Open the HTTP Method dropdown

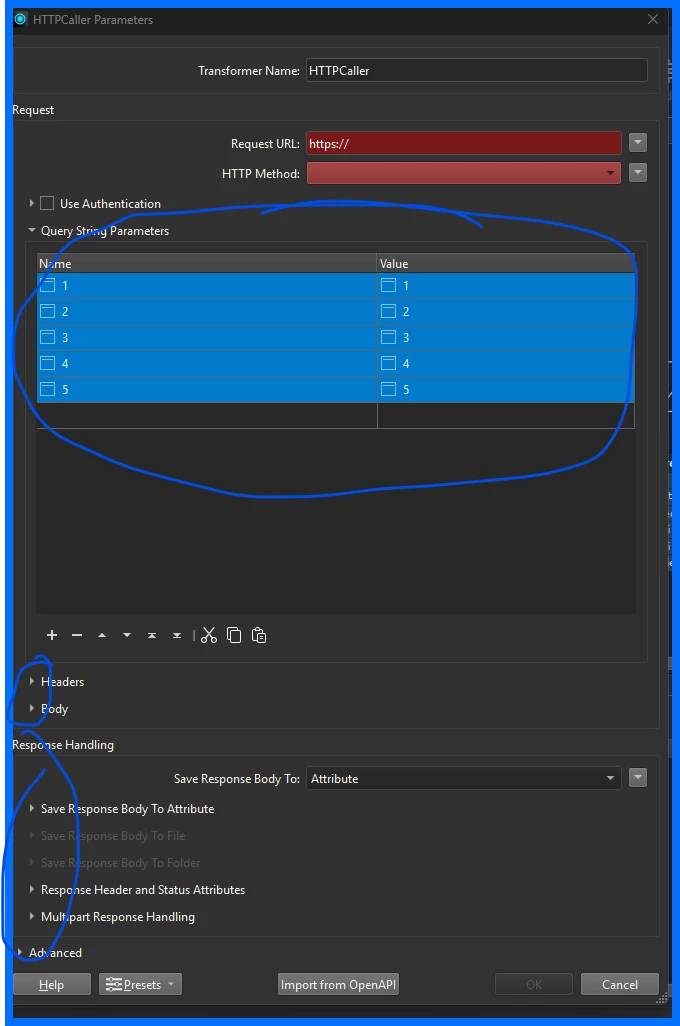click(463, 173)
